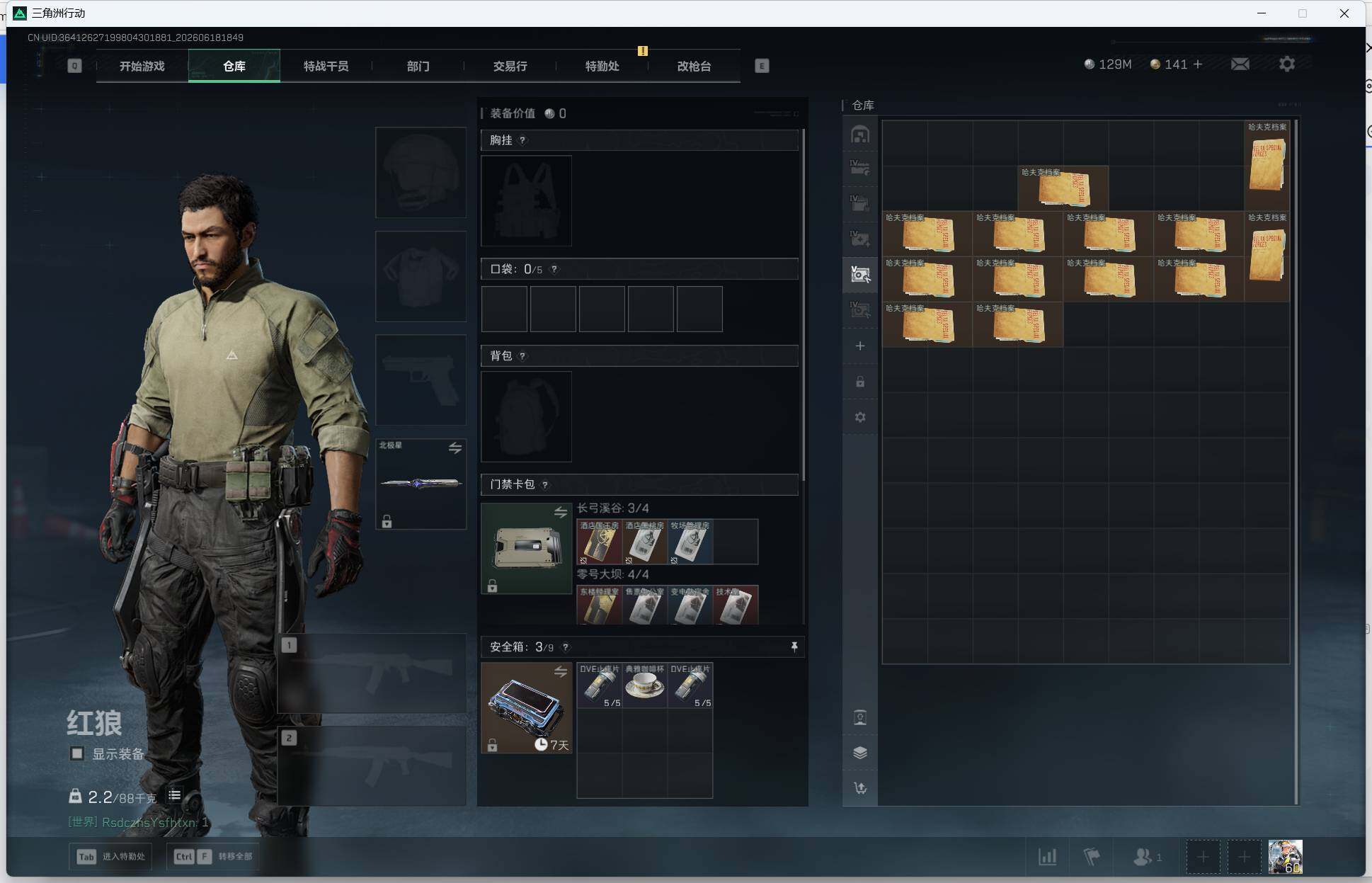Click the 口袋 help question mark
This screenshot has width=1372, height=883.
[x=554, y=269]
